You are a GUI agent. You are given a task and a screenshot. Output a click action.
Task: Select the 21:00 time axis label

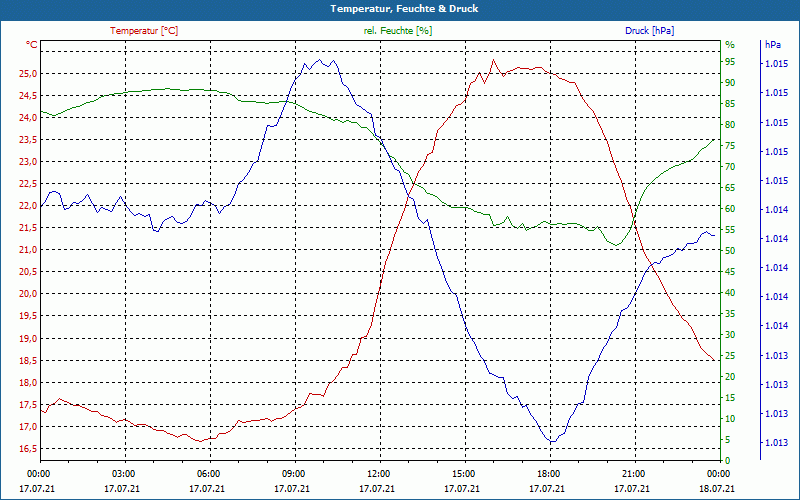(633, 473)
